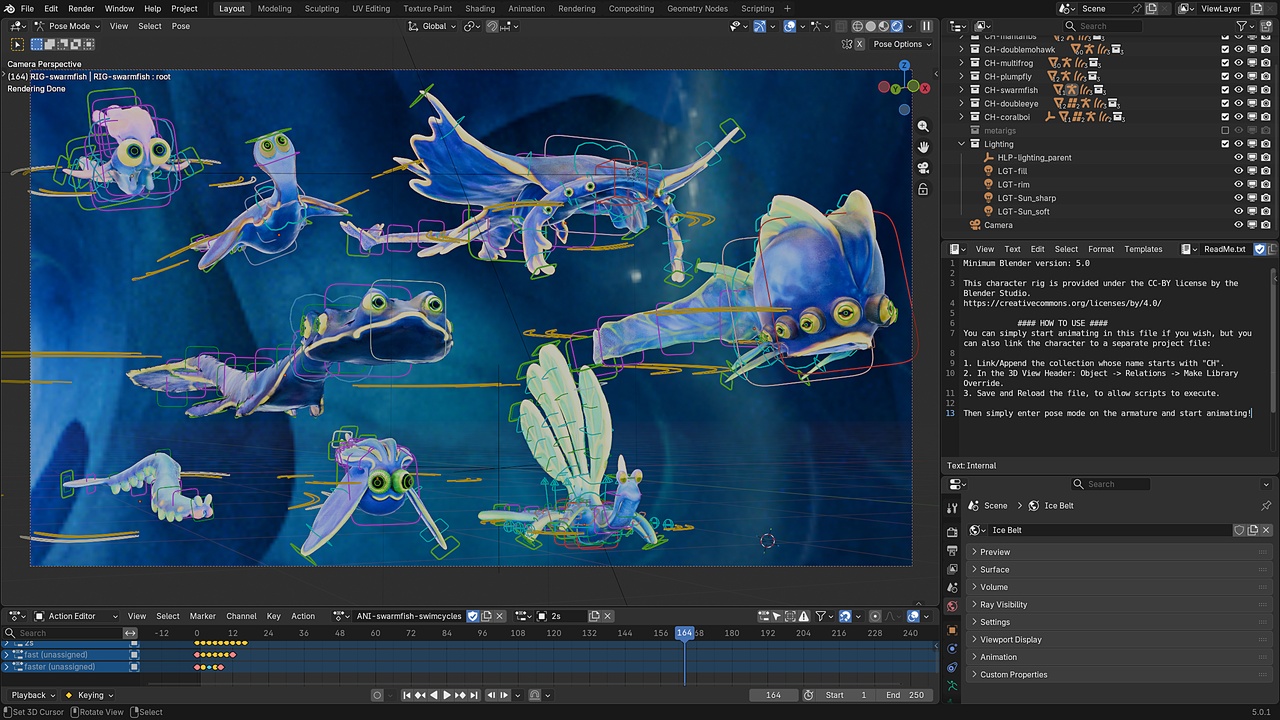Click the outliner filter funnel icon
Image resolution: width=1280 pixels, height=720 pixels.
(1242, 26)
